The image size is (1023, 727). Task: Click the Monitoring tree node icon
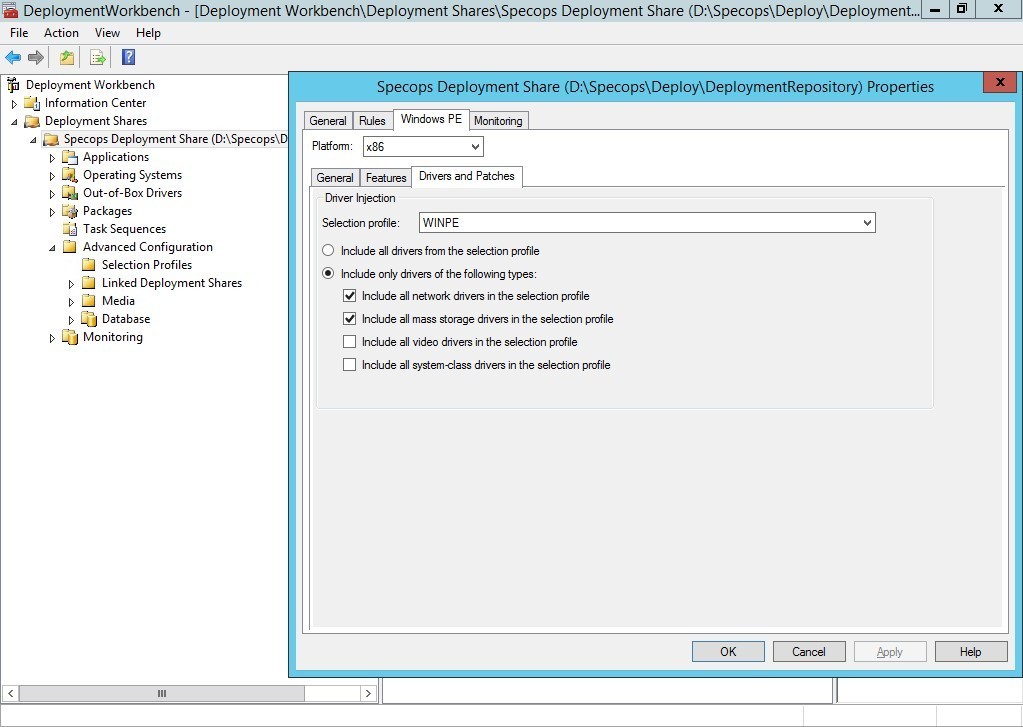(x=70, y=337)
